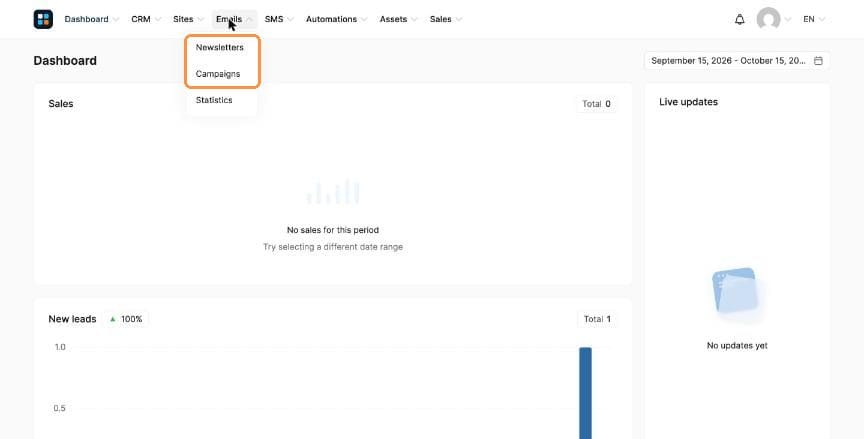Click the Sales card heading
864x439 pixels.
coord(61,104)
